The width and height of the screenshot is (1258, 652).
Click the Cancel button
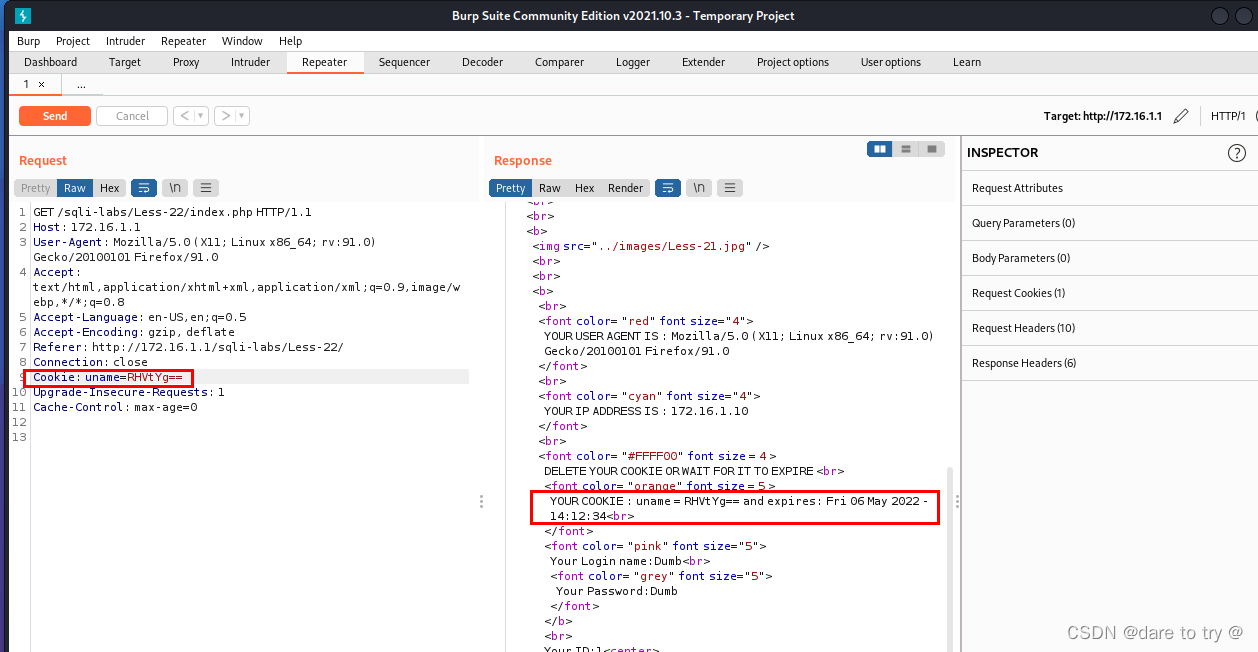coord(132,116)
